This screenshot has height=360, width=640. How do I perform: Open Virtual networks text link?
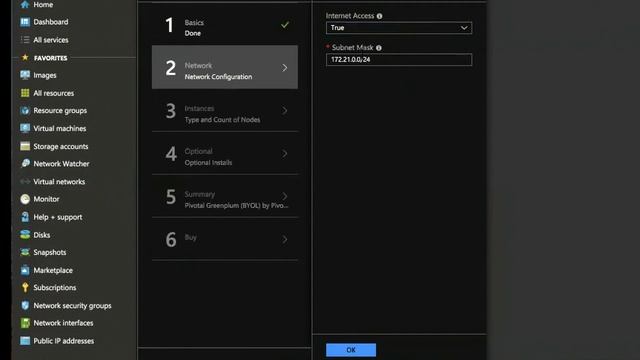pos(59,182)
